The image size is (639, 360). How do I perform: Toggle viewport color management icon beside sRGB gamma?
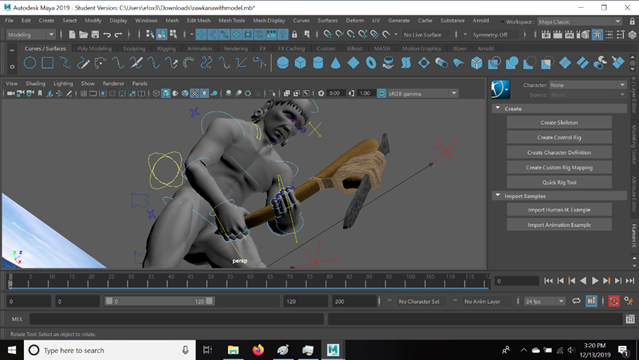click(381, 93)
